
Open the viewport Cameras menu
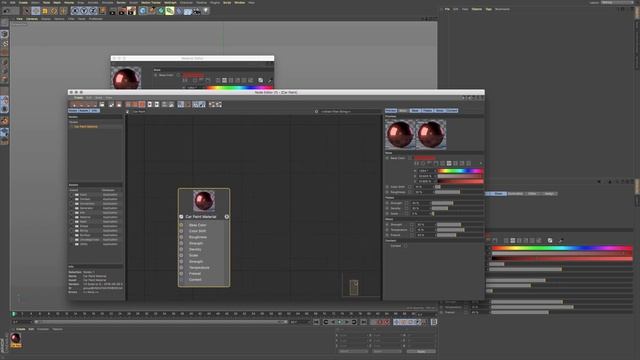[x=32, y=19]
